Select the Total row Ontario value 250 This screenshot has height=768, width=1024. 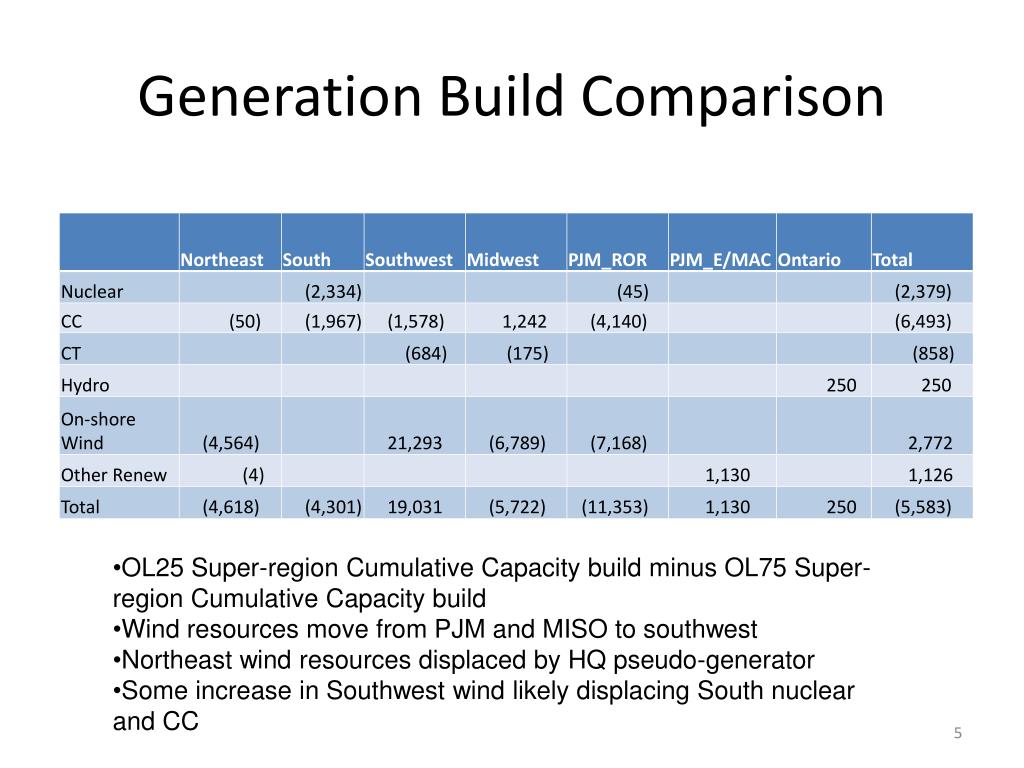841,507
